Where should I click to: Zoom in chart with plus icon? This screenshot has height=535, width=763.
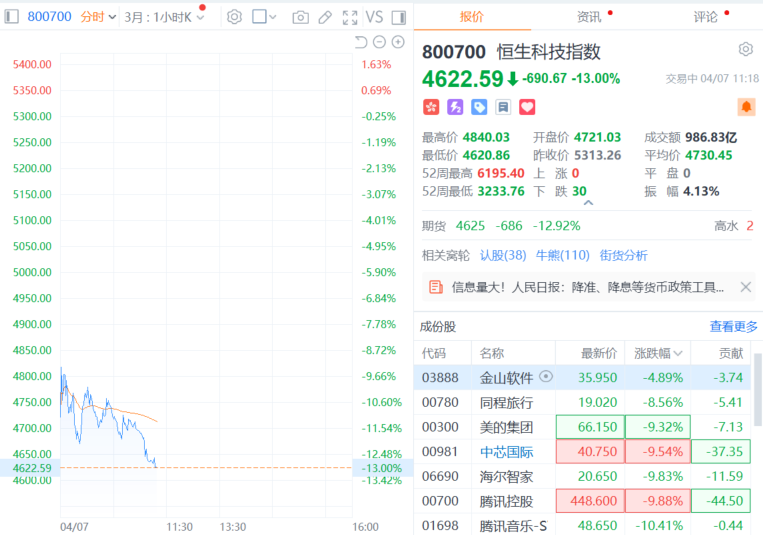398,42
